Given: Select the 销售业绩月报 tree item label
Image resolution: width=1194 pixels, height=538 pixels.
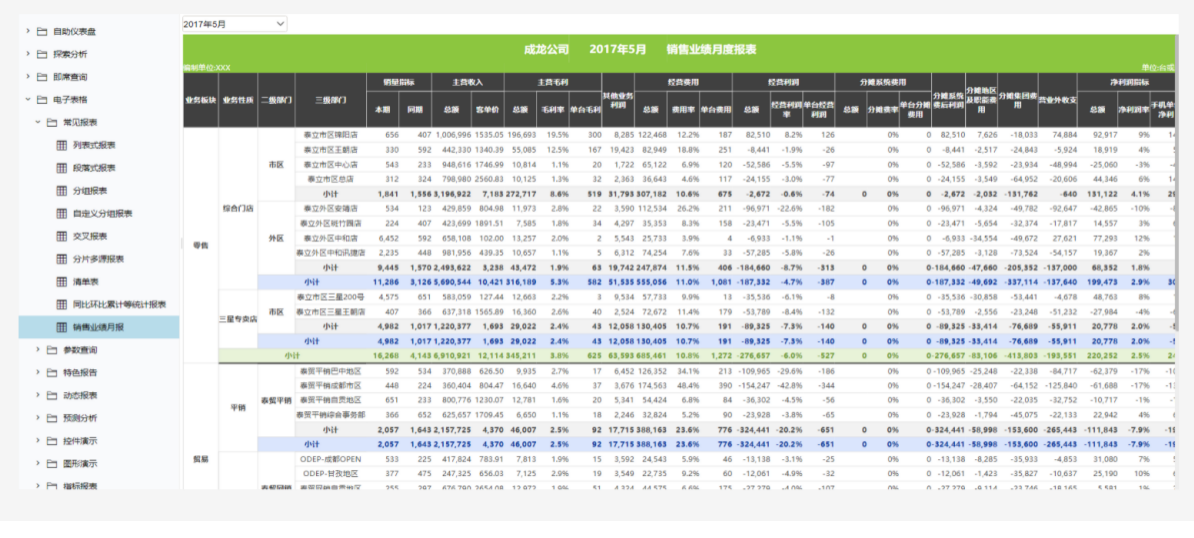Looking at the screenshot, I should pos(99,327).
